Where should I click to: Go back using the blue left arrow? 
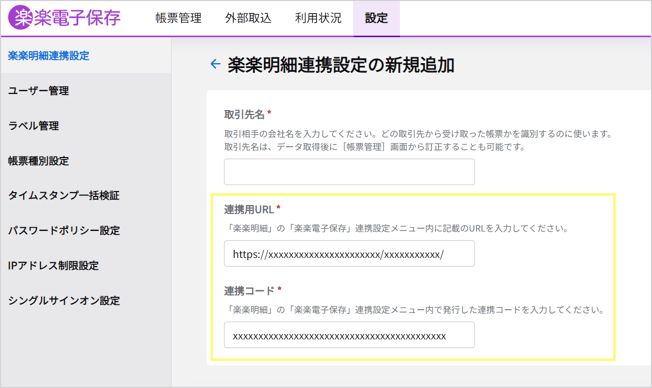[215, 64]
